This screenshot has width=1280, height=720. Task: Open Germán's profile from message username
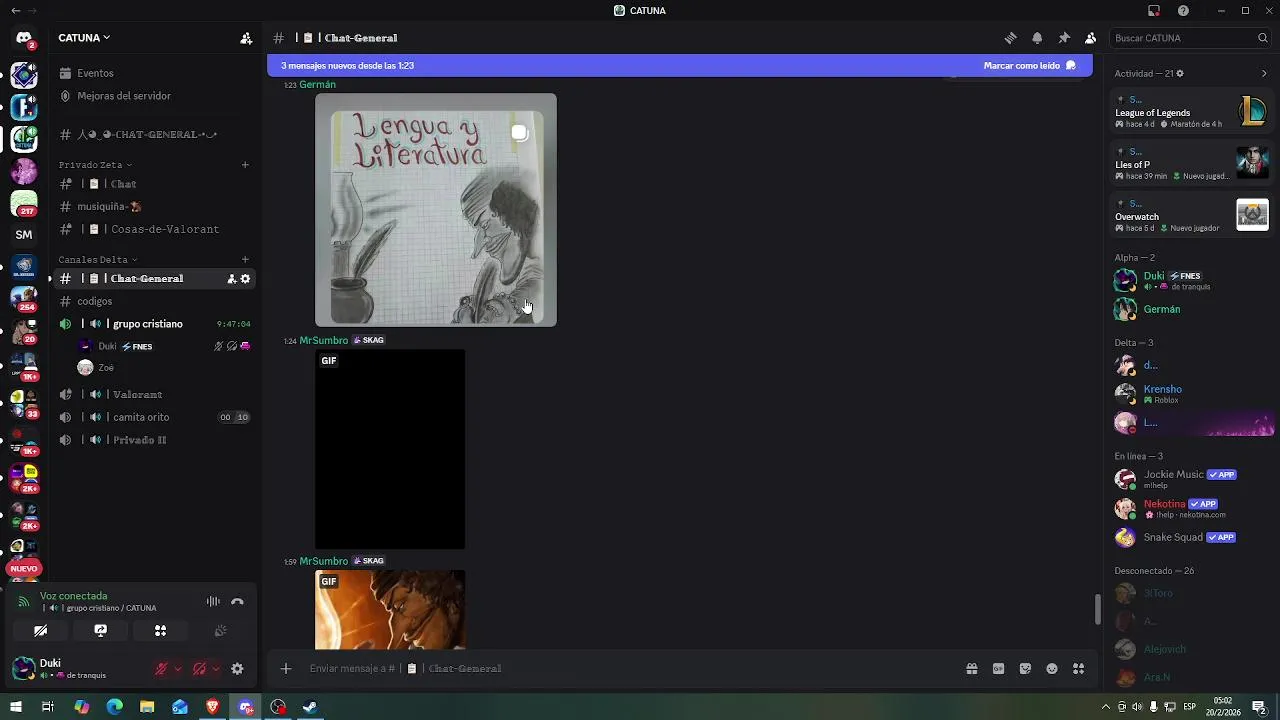(317, 85)
